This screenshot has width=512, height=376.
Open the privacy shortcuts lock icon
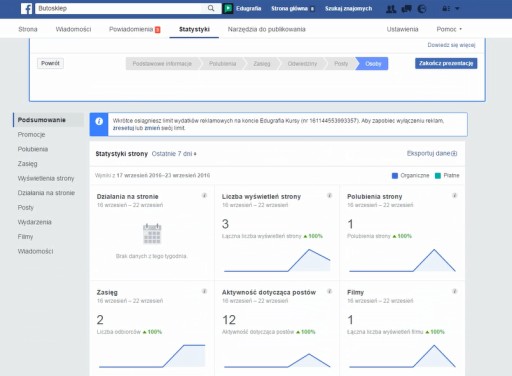[446, 9]
